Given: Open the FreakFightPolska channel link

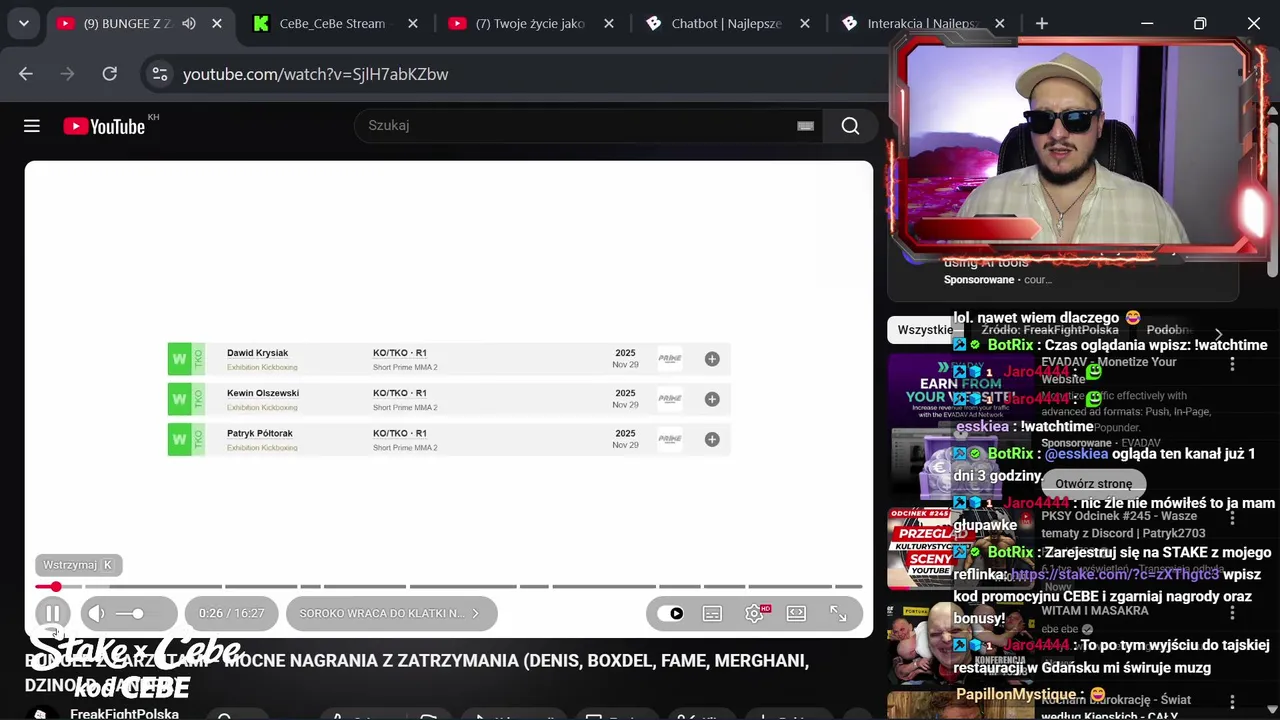Looking at the screenshot, I should (x=124, y=714).
